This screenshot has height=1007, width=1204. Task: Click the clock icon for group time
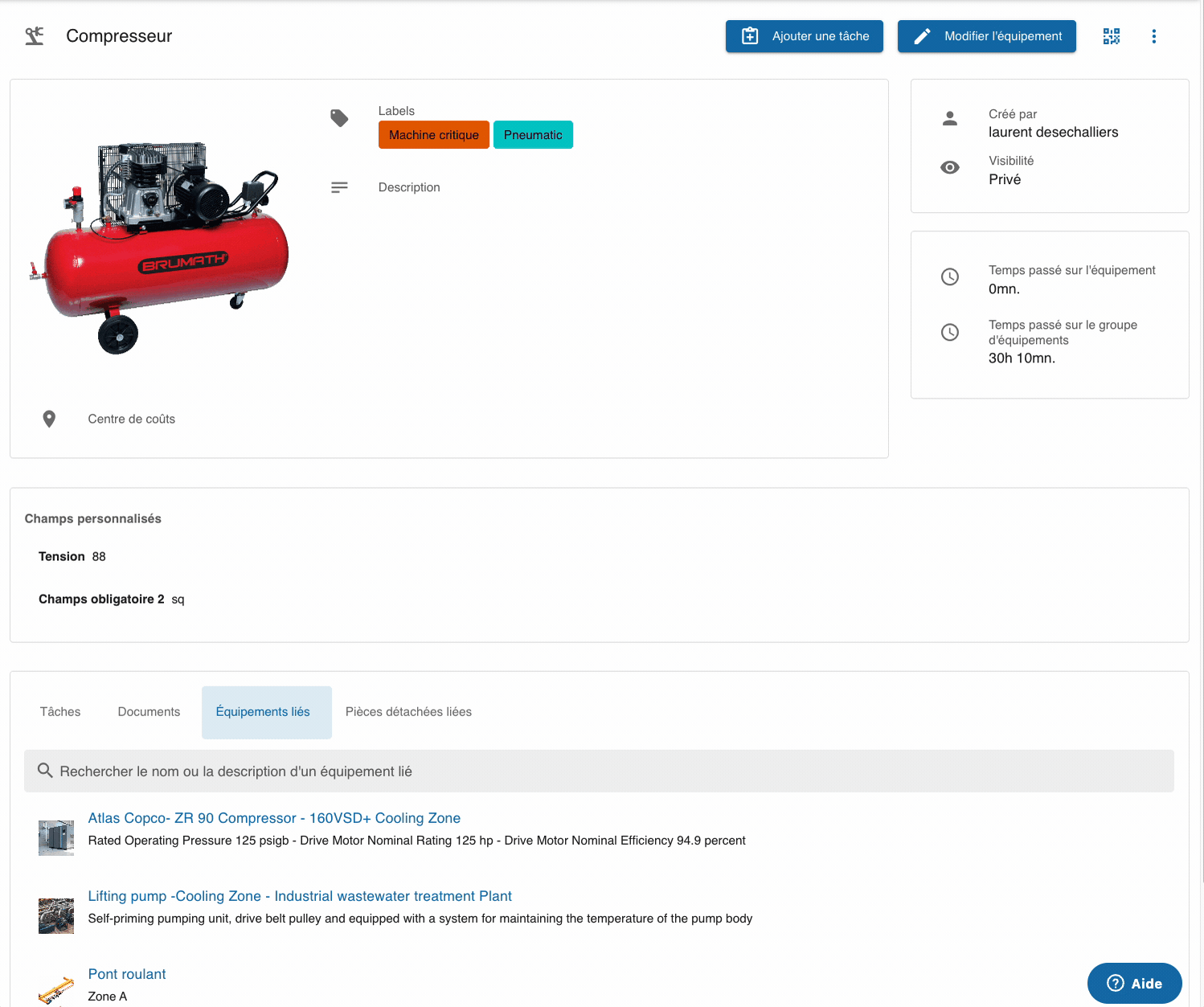click(x=949, y=333)
